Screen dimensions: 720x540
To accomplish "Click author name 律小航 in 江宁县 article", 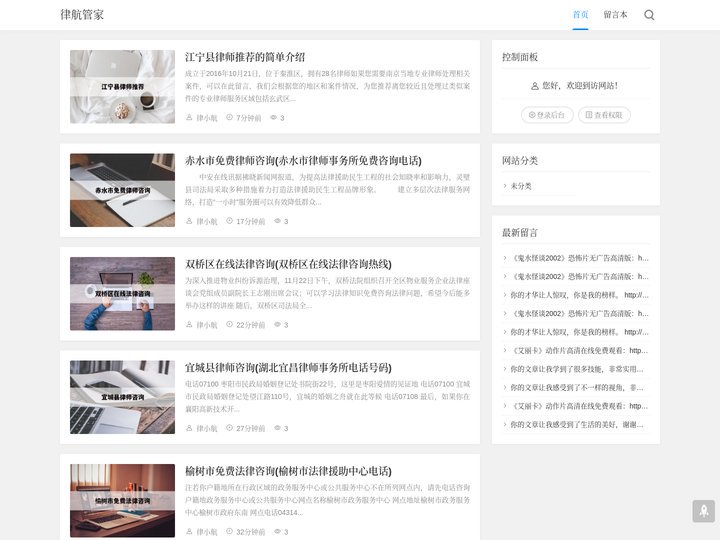I will 207,118.
